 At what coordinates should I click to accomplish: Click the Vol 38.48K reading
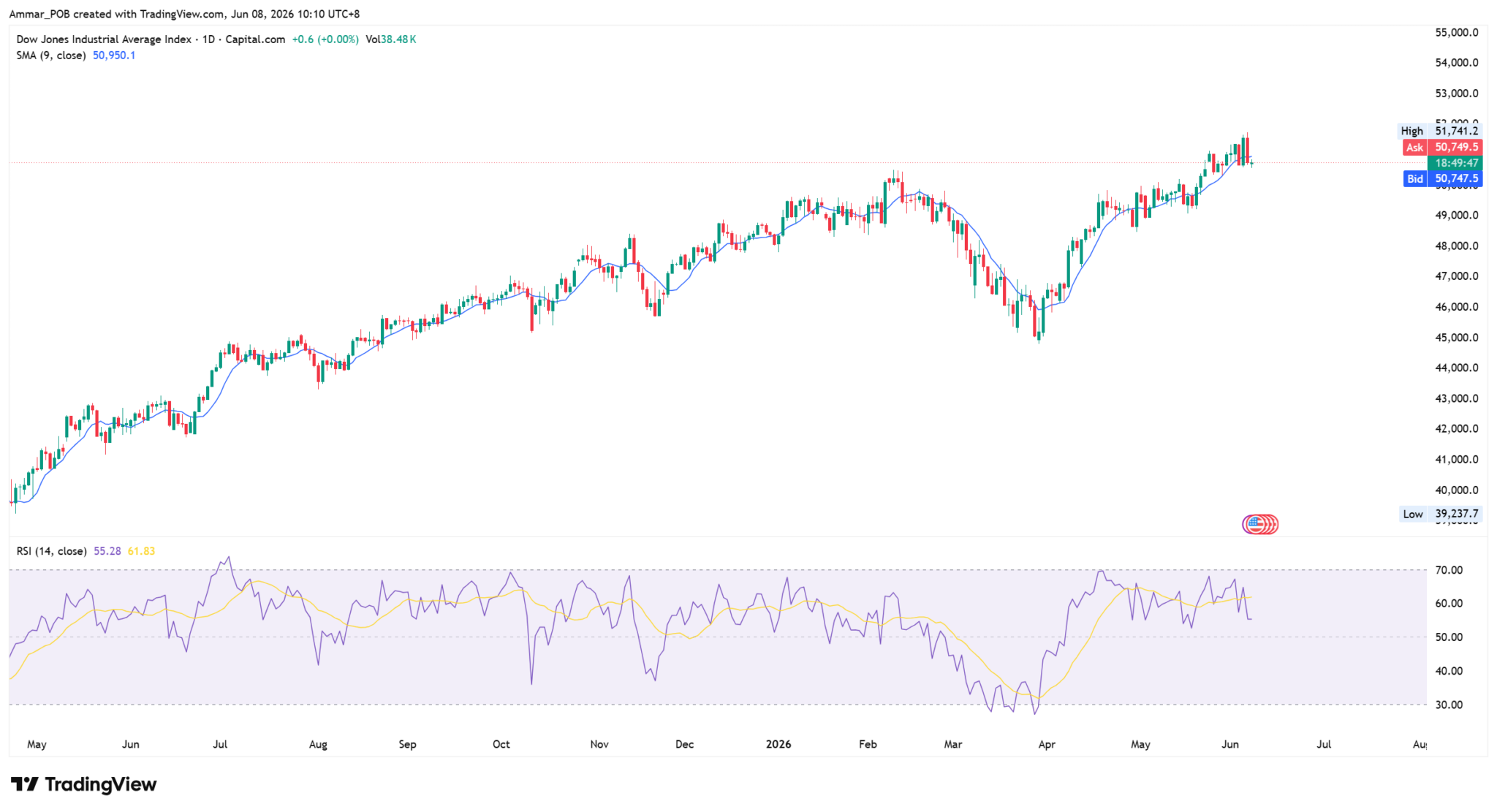coord(391,39)
